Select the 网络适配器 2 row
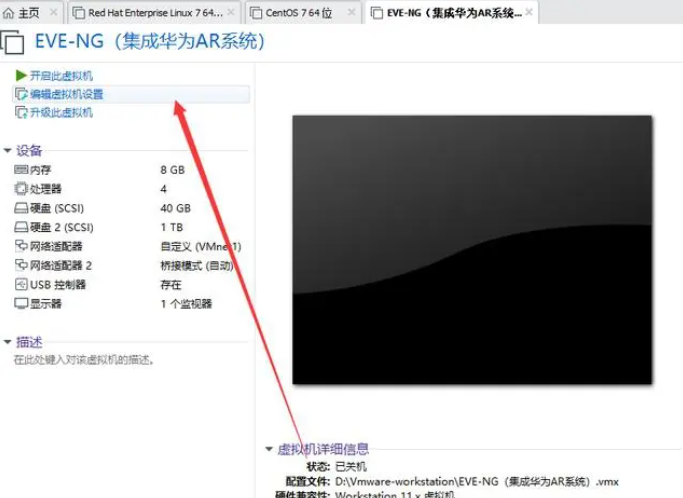Screen dimensions: 683x498 click(131, 265)
